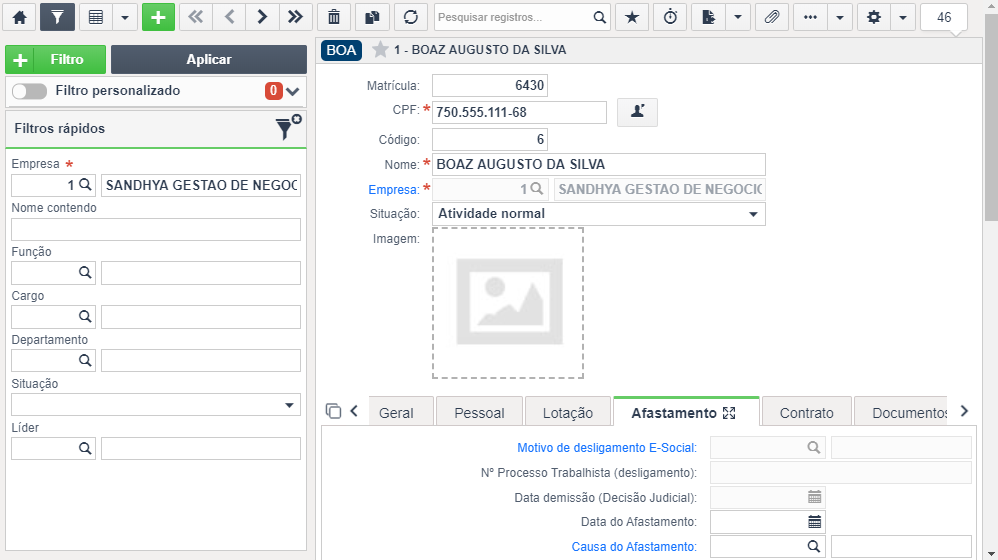
Task: Open settings gear
Action: [x=874, y=17]
